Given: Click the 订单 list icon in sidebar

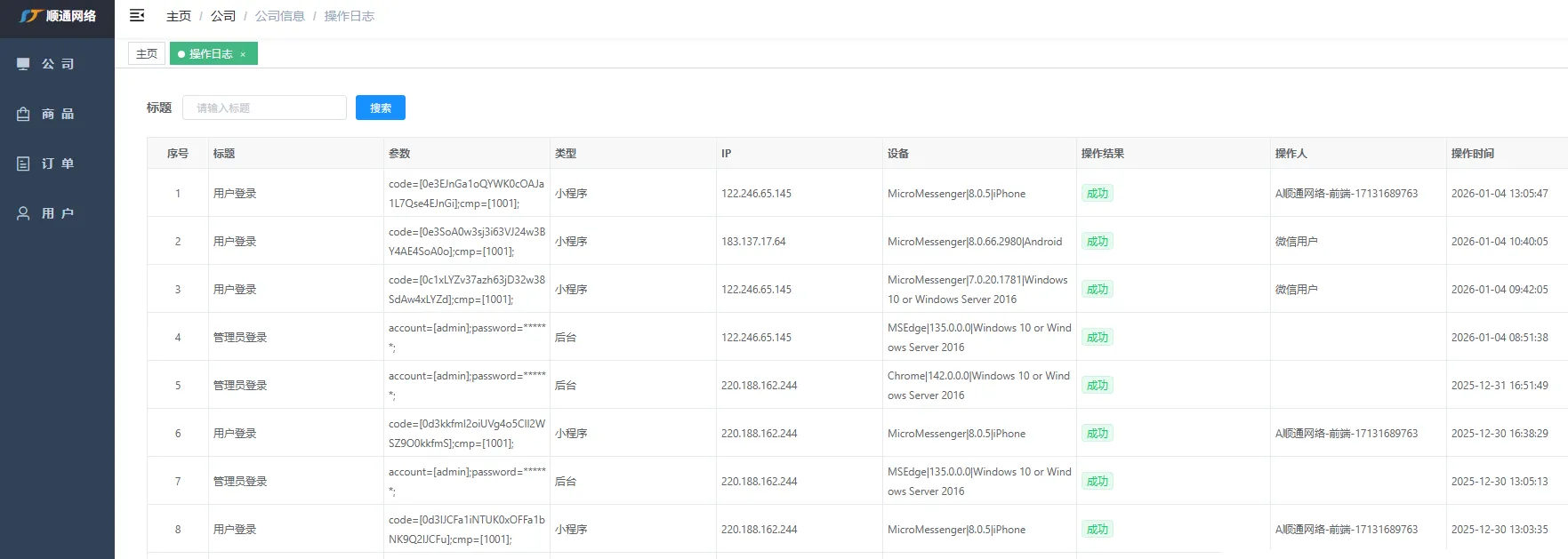Looking at the screenshot, I should coord(23,164).
